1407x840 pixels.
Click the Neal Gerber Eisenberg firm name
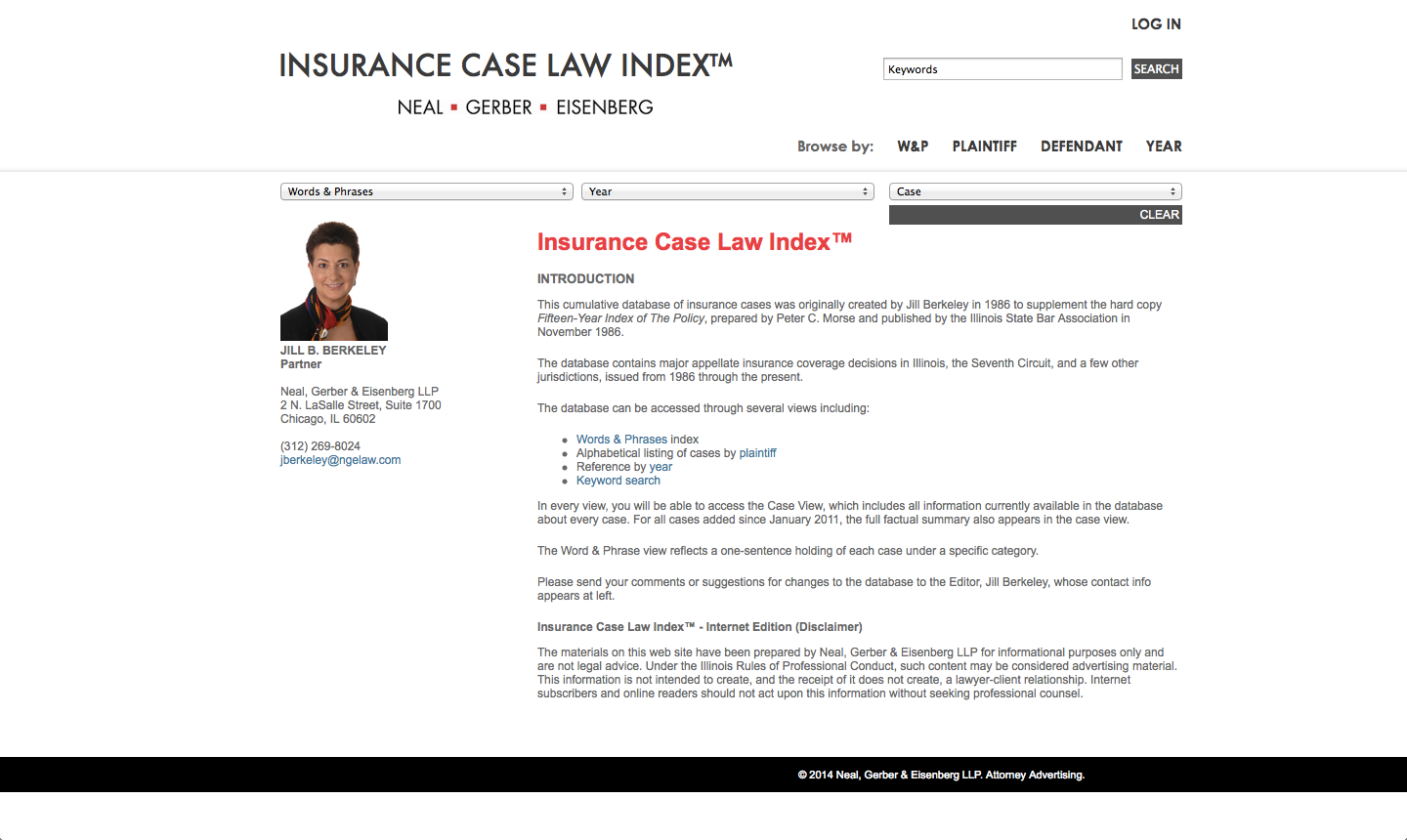coord(525,107)
